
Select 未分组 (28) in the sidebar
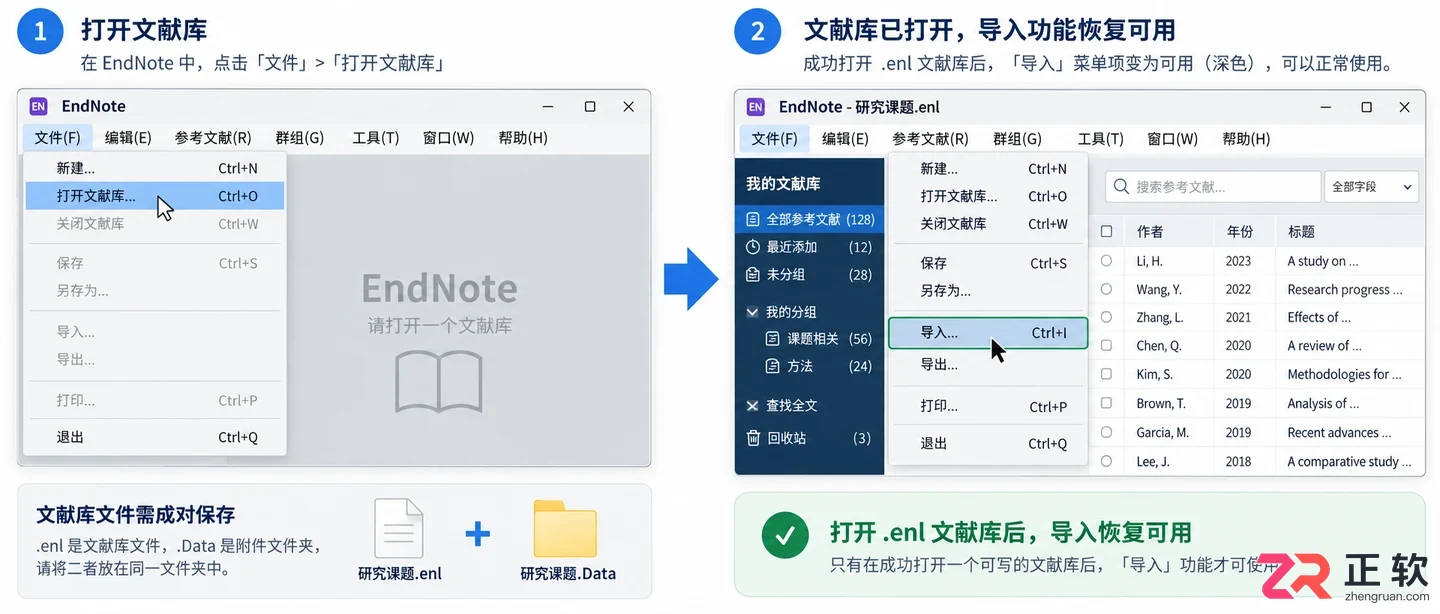[x=809, y=274]
